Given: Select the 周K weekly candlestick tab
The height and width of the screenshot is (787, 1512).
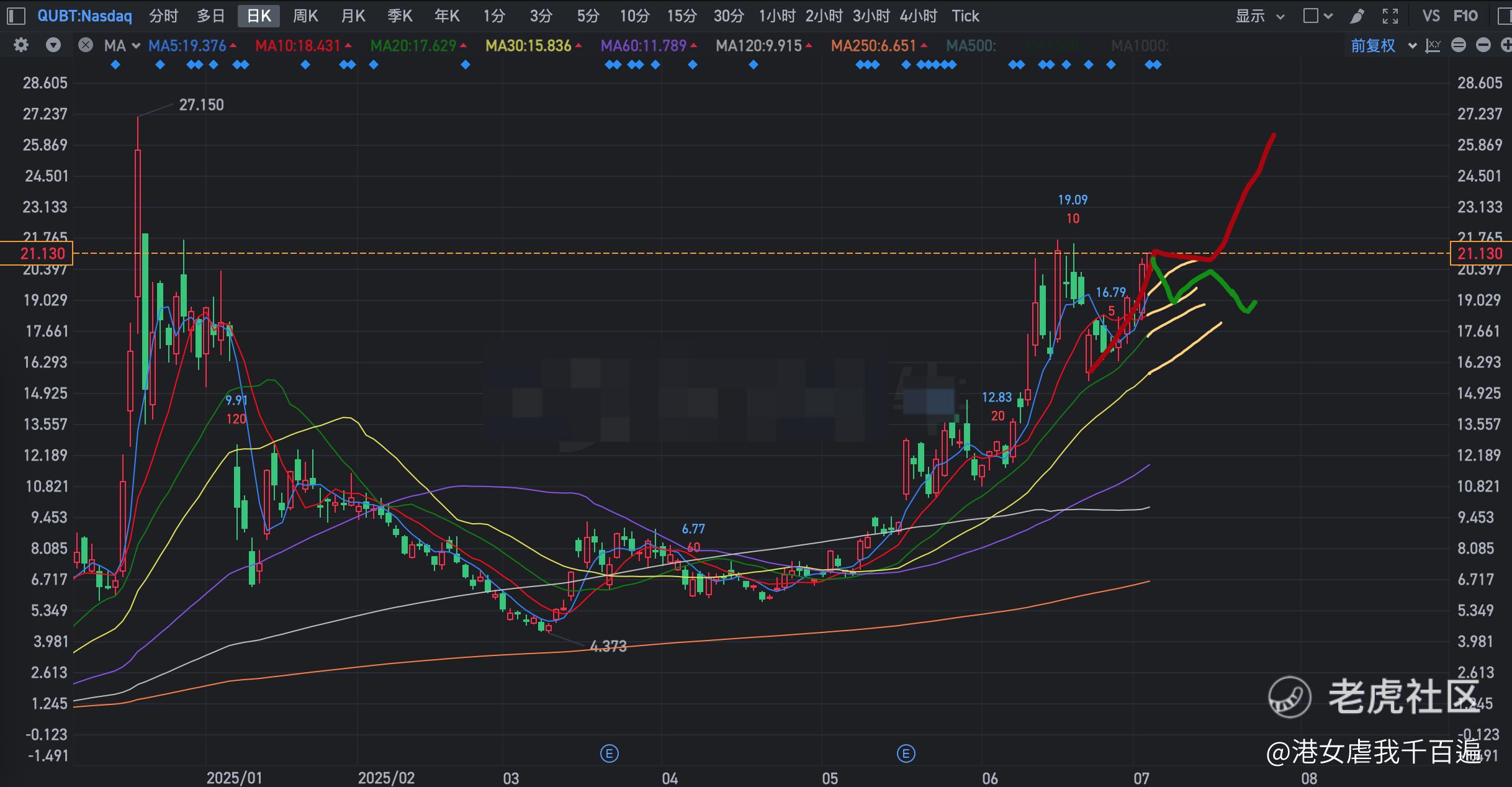Looking at the screenshot, I should click(305, 16).
